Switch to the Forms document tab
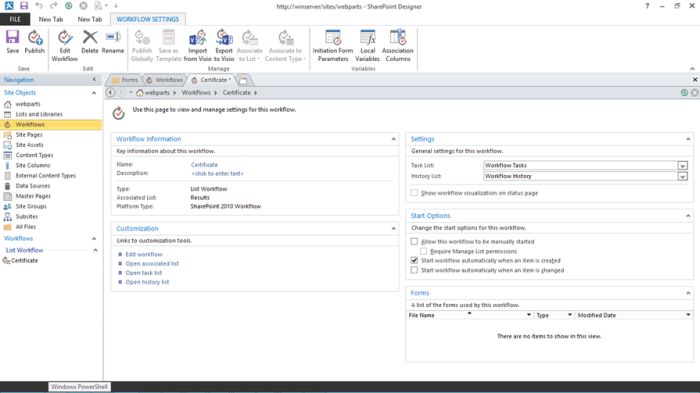The image size is (700, 393). [125, 80]
